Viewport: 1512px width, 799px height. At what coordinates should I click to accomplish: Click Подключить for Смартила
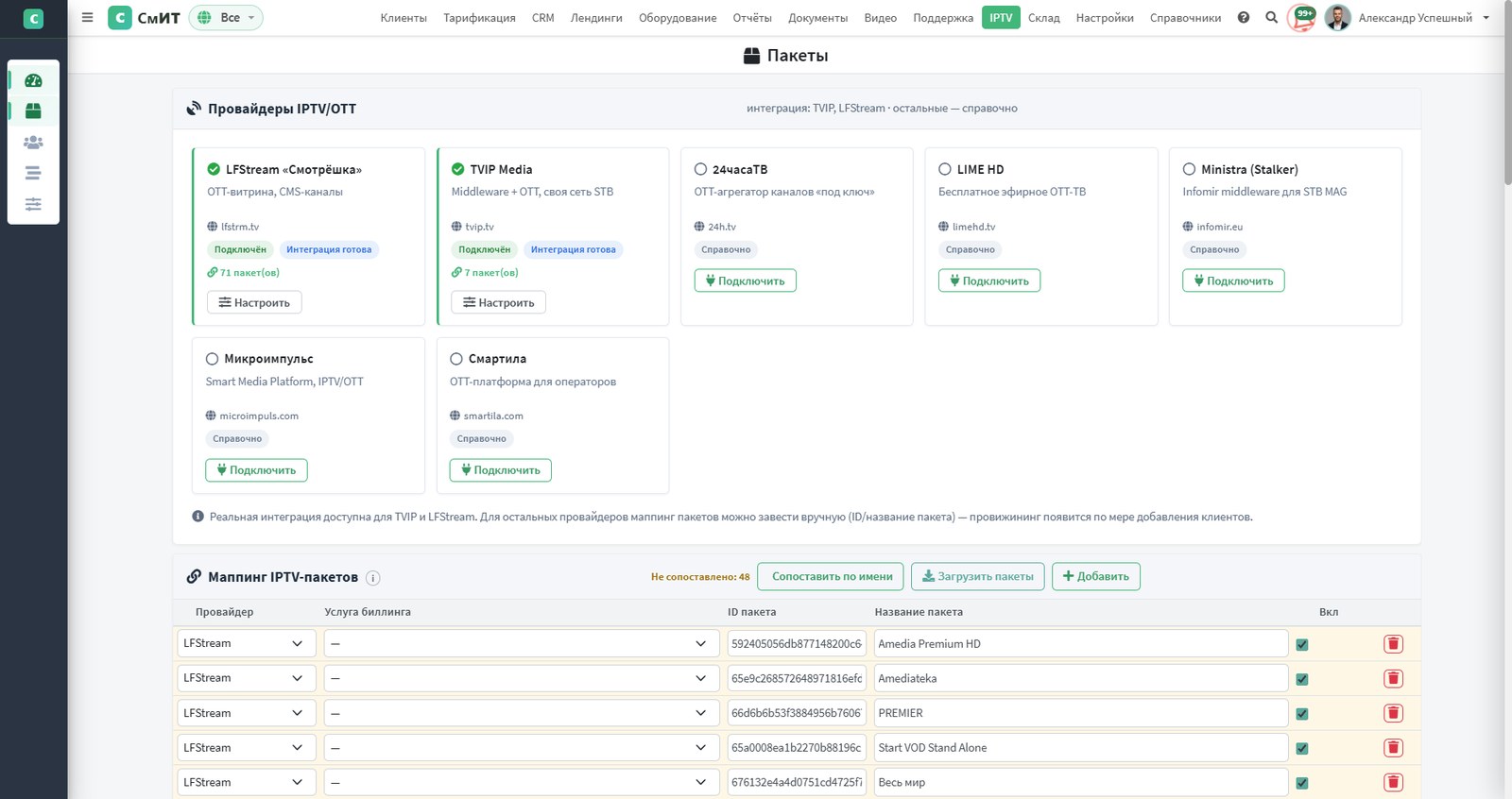coord(500,469)
